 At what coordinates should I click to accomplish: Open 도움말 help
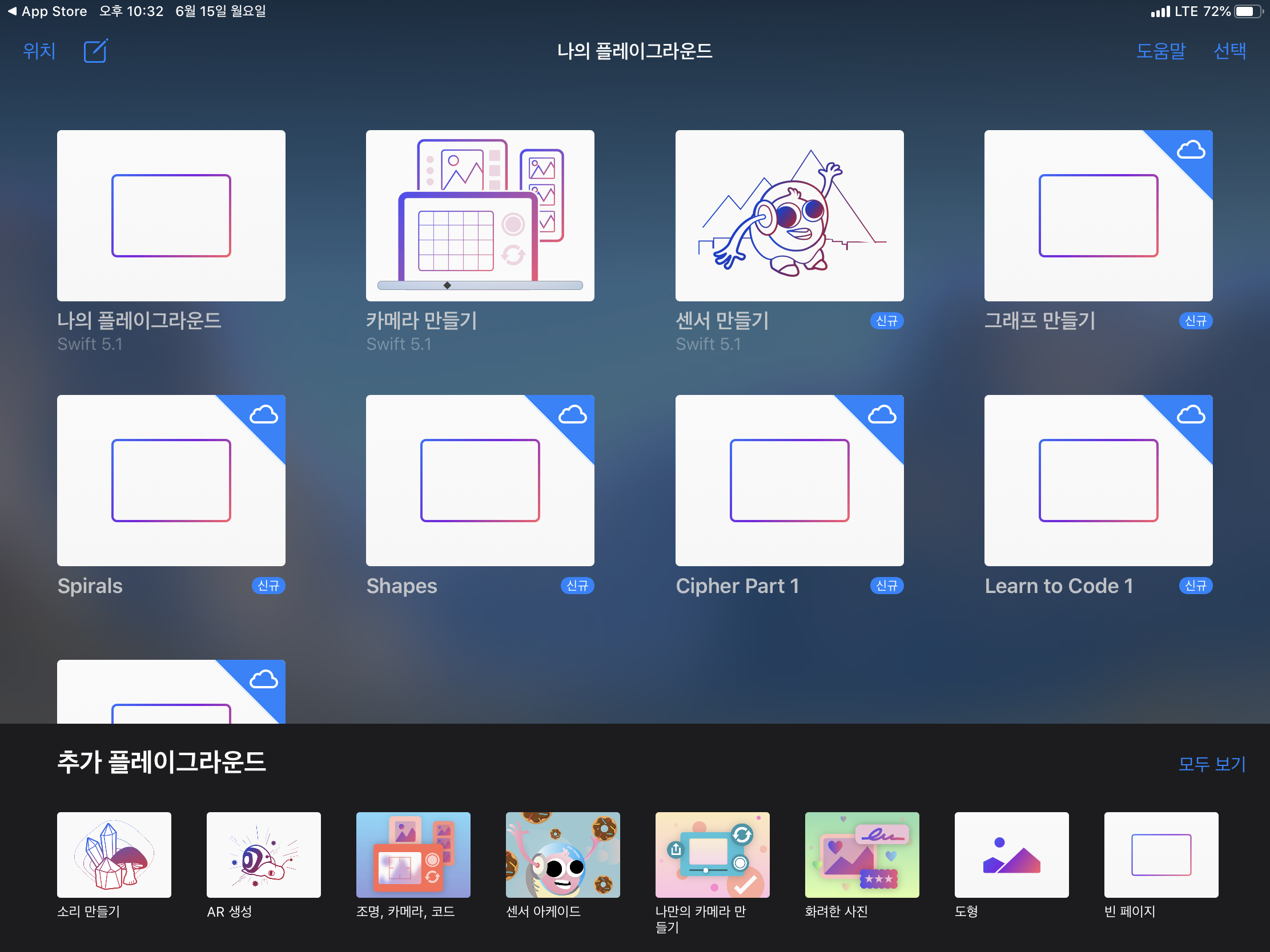tap(1160, 51)
